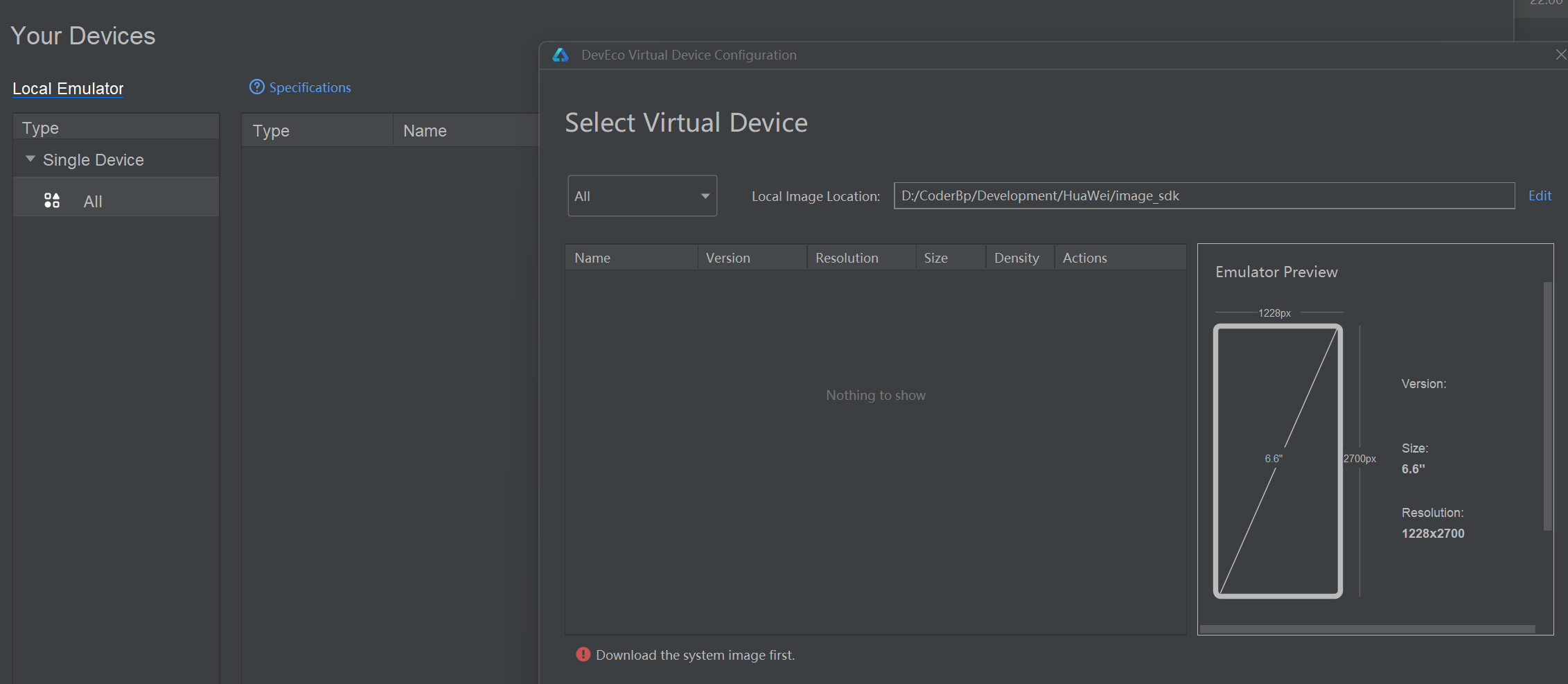Screen dimensions: 1568x684
Task: Click the Local Image Location path field
Action: coord(1204,196)
